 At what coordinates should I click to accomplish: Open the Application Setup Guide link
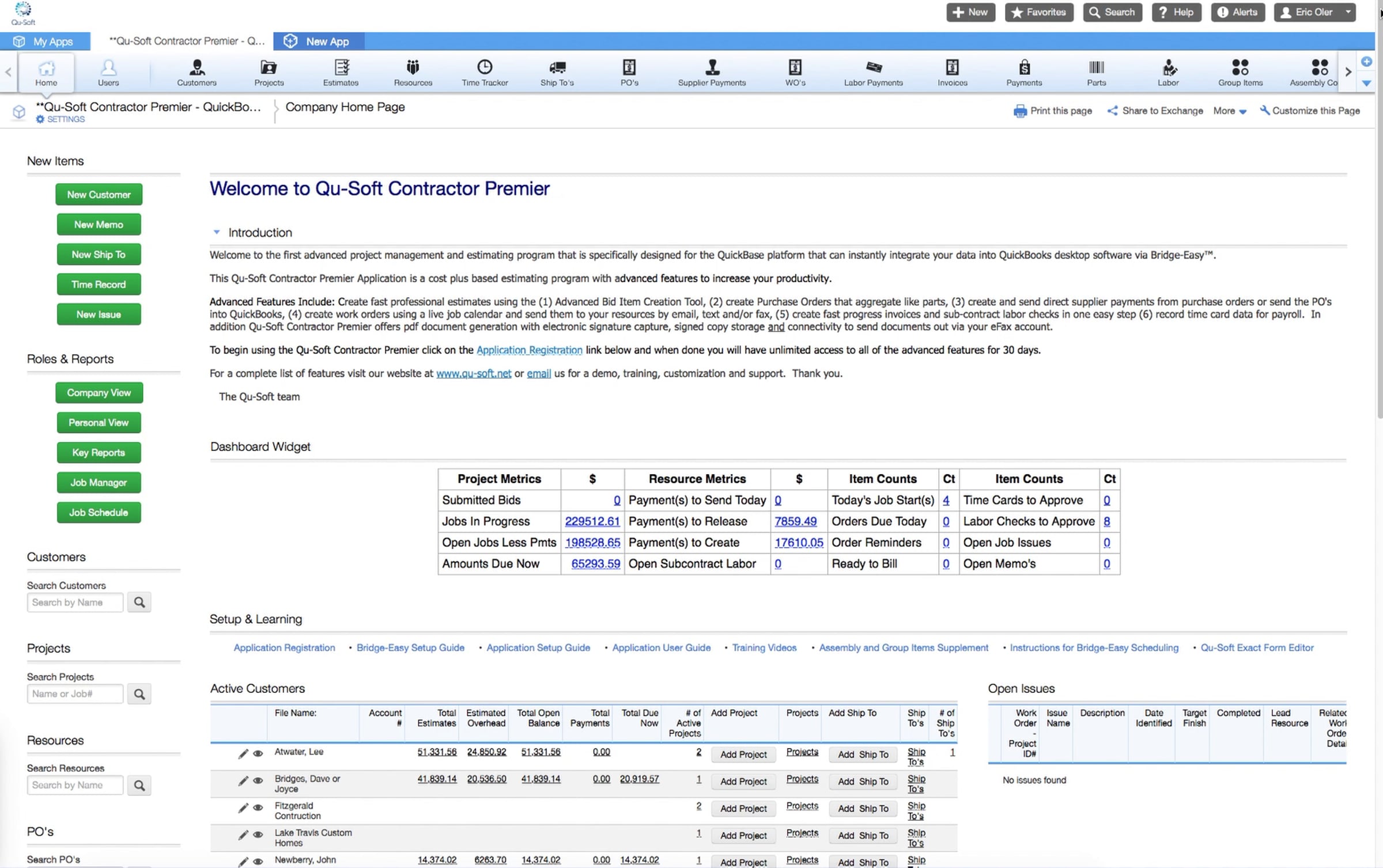[x=538, y=647]
